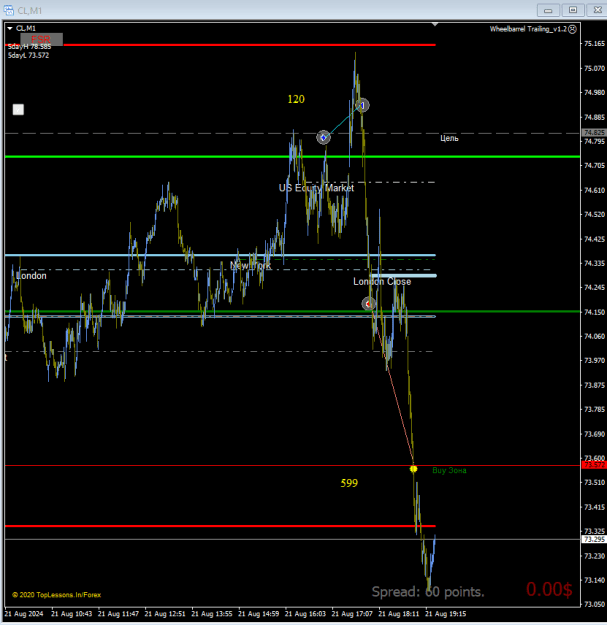This screenshot has height=625, width=607.
Task: Select the yellow '120' points label
Action: point(296,99)
